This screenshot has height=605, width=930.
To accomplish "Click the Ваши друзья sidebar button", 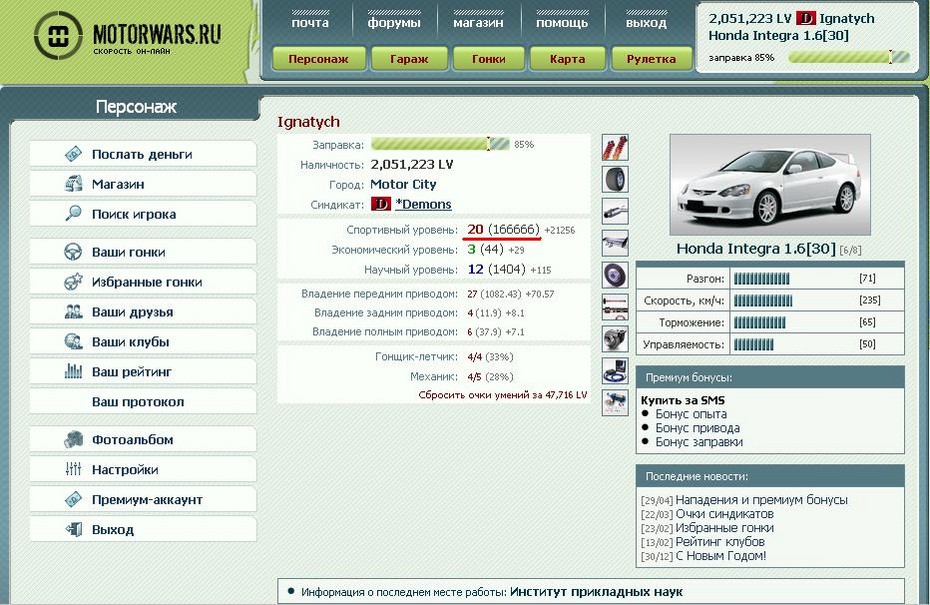I will tap(143, 312).
